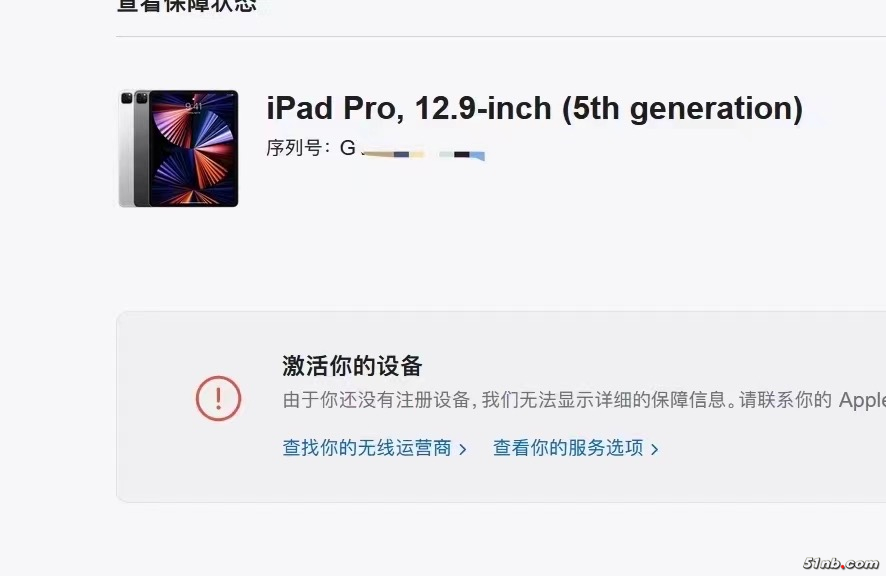886x576 pixels.
Task: Click the 激活你的设备 heading
Action: pyautogui.click(x=352, y=366)
